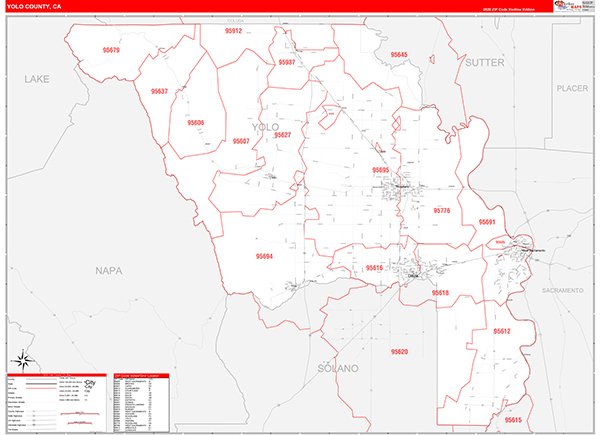The width and height of the screenshot is (600, 435).
Task: Select ZIP code label 95937
Action: [x=287, y=62]
